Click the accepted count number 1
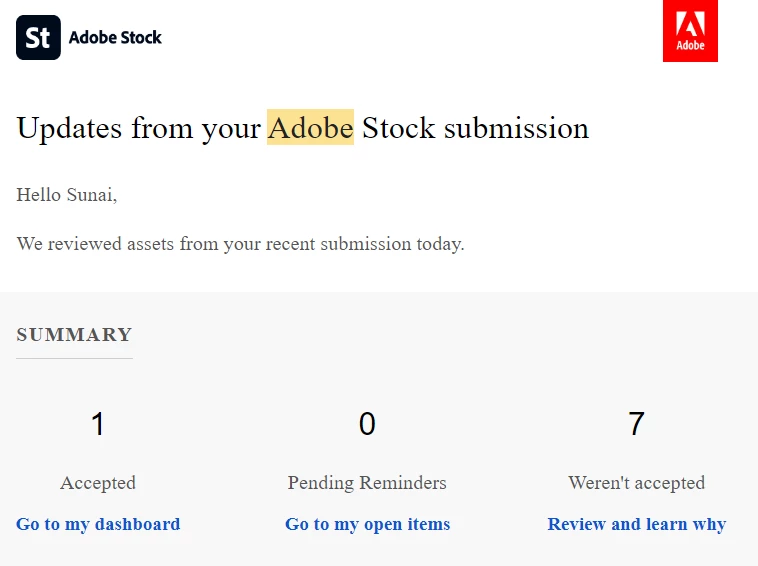758x566 pixels. 98,424
